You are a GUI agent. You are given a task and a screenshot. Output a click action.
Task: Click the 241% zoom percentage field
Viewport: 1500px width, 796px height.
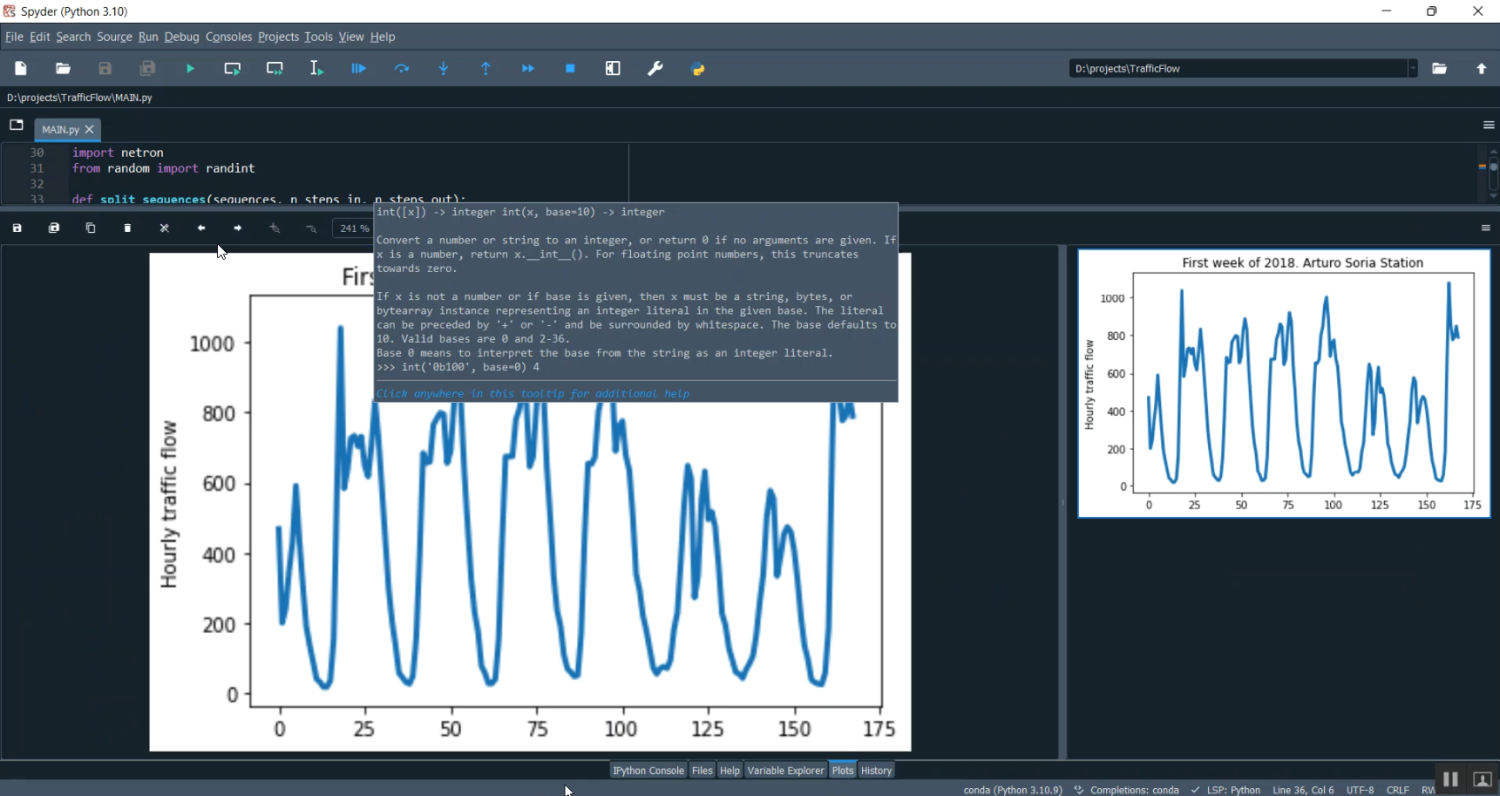click(x=353, y=228)
